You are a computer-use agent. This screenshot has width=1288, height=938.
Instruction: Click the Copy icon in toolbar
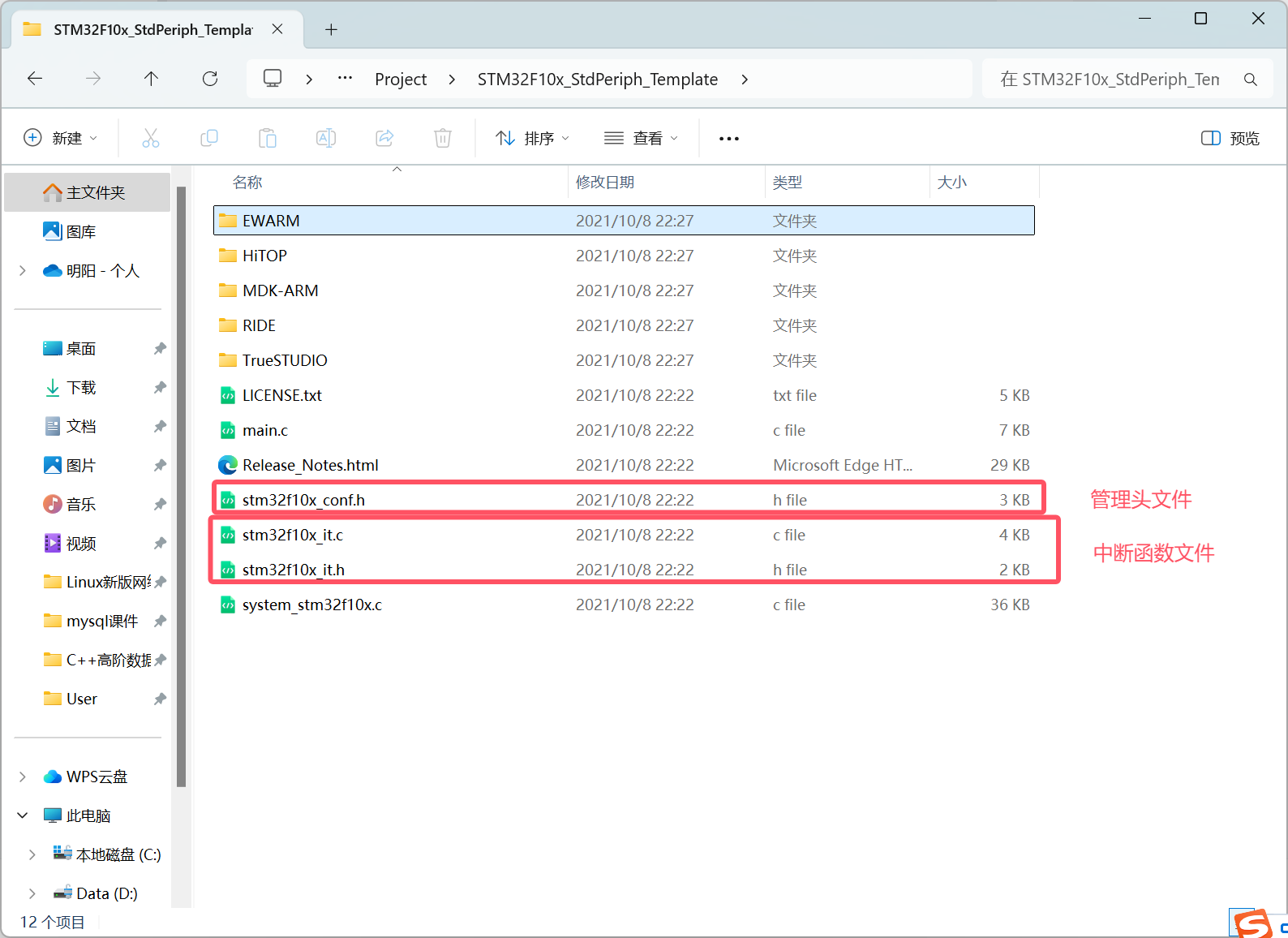[x=209, y=138]
